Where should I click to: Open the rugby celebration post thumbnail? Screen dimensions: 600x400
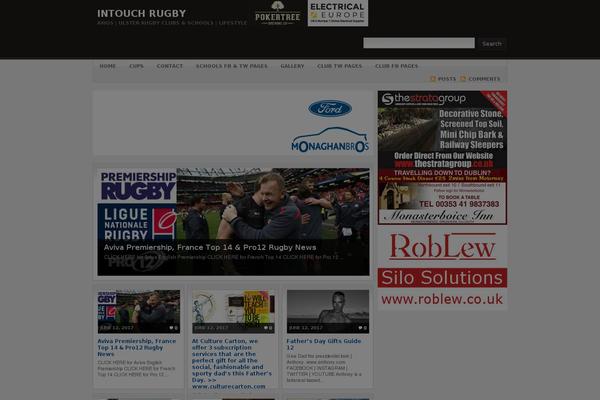click(139, 311)
